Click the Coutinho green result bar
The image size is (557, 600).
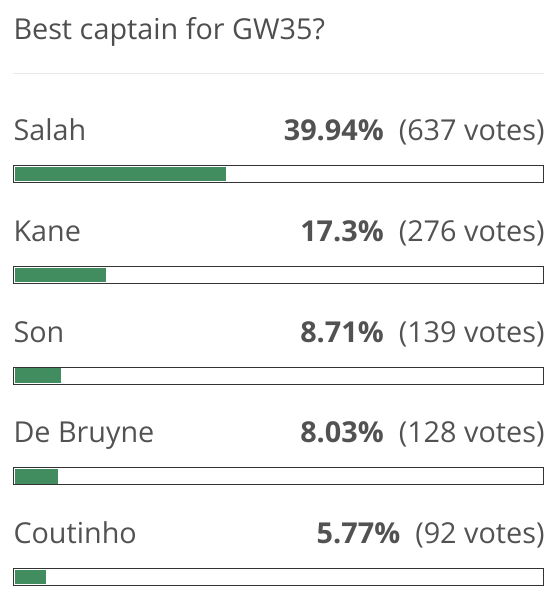click(30, 577)
